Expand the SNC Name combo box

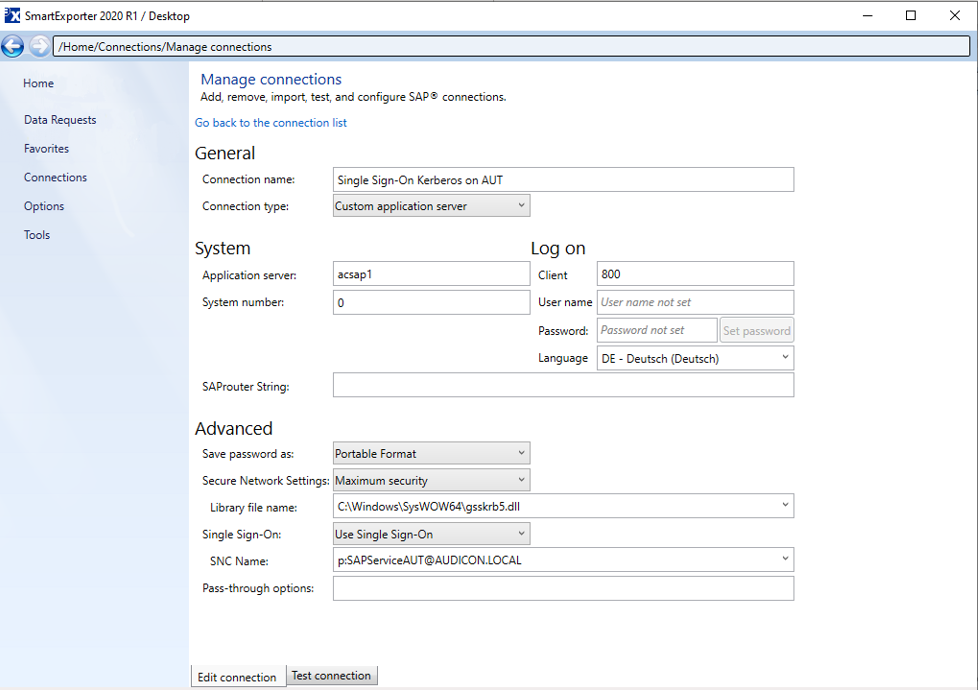point(563,560)
